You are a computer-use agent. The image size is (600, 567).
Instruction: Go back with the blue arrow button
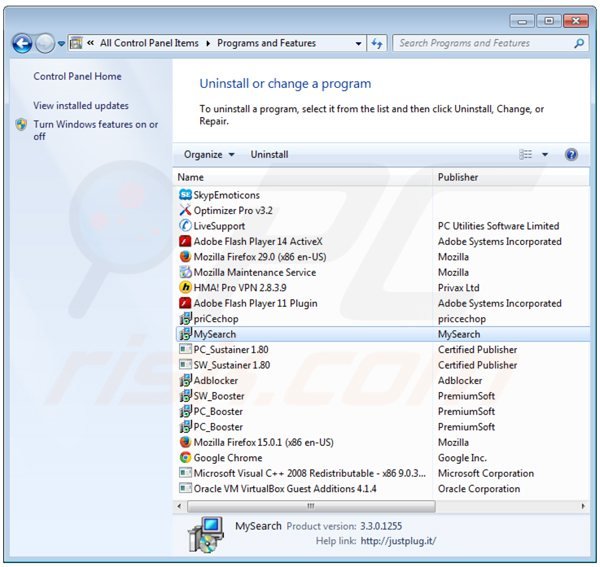(x=22, y=43)
